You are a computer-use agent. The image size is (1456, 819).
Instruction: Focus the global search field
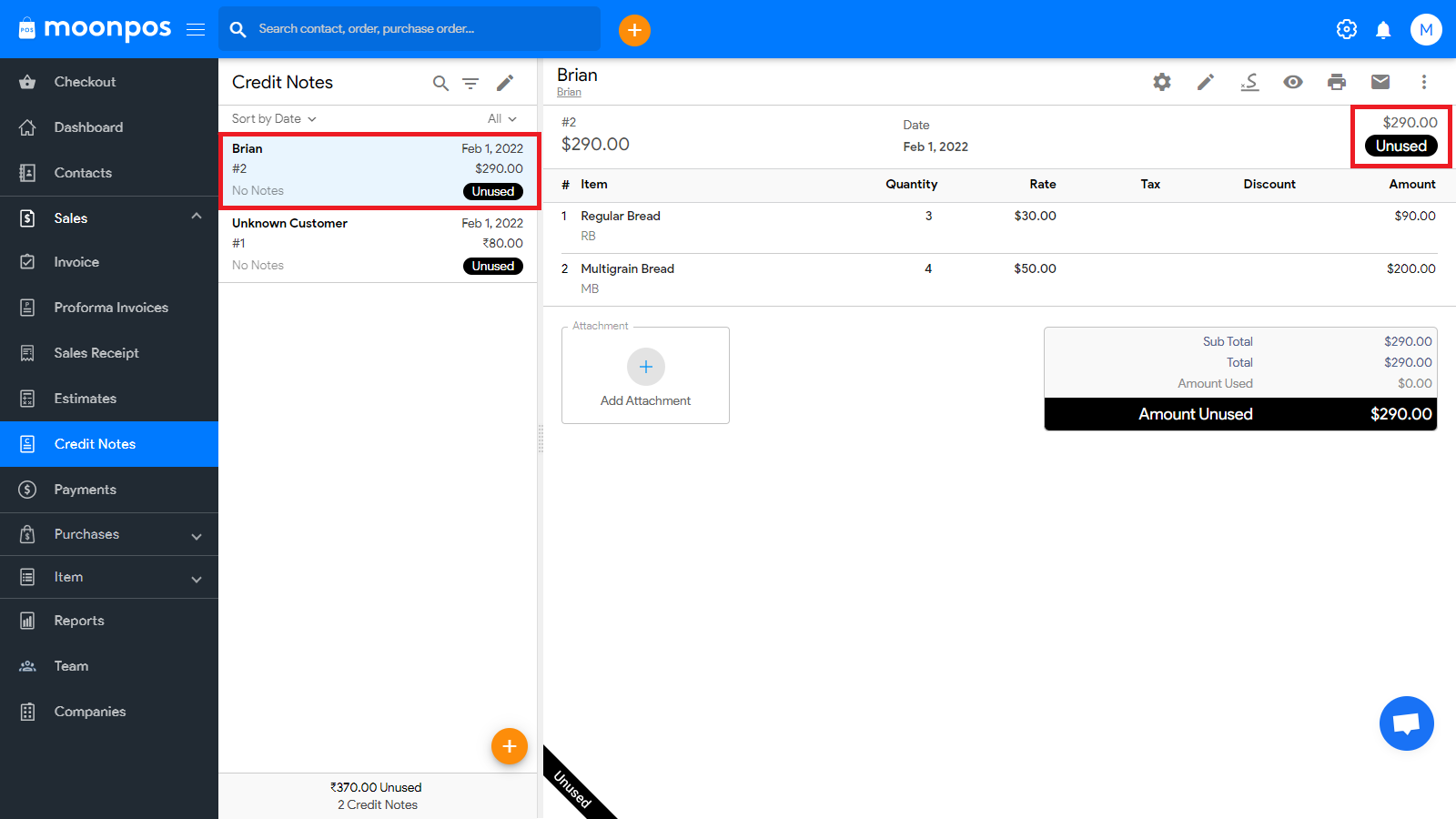(x=409, y=29)
